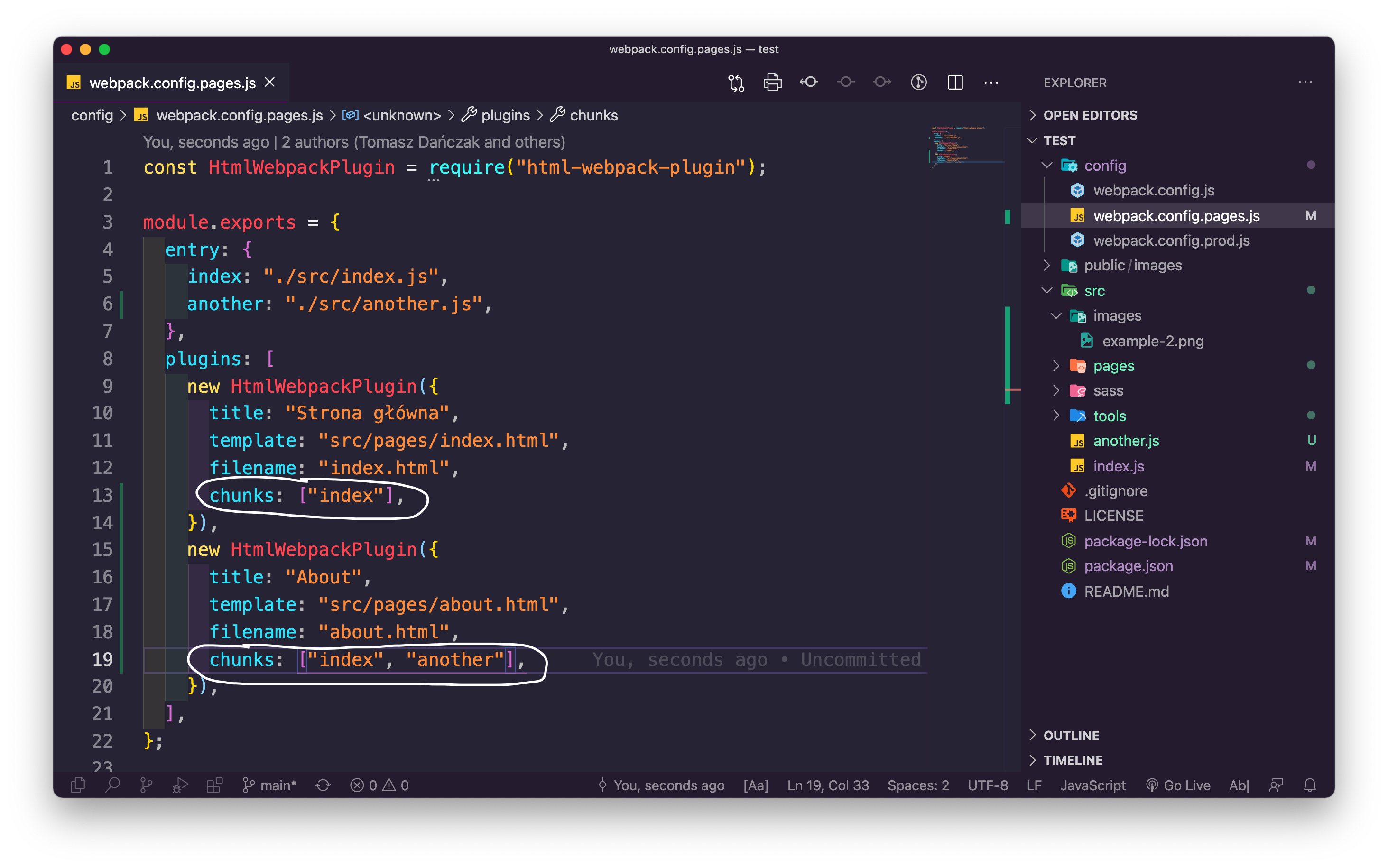Viewport: 1388px width, 868px height.
Task: Select webpack.config.pages.js in explorer tree
Action: pyautogui.click(x=1177, y=215)
